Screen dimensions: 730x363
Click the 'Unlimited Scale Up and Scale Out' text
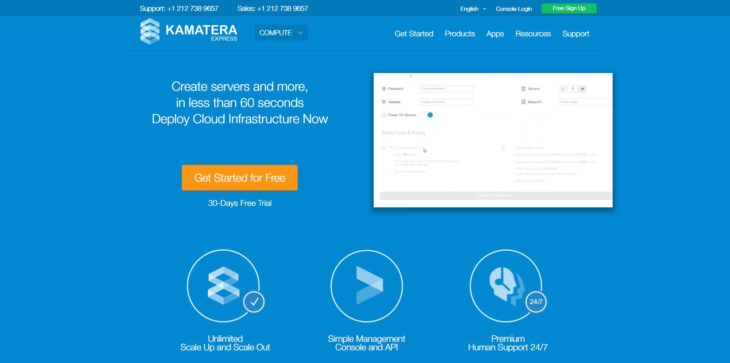pyautogui.click(x=225, y=343)
